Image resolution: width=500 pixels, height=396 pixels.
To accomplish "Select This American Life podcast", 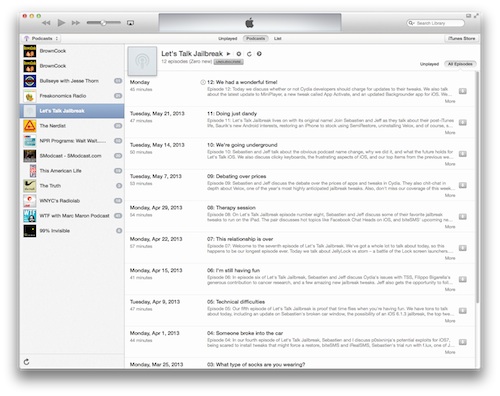I will tap(72, 171).
